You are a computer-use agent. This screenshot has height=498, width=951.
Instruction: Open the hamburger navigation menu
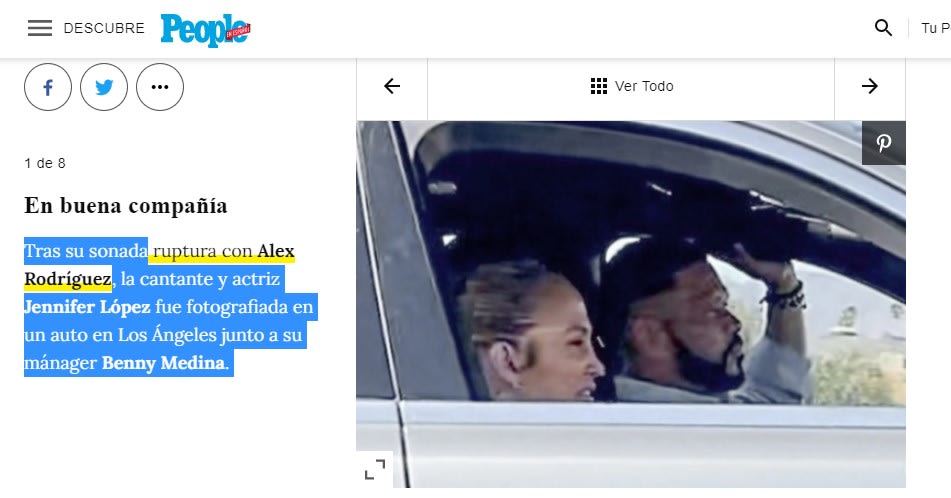pos(40,28)
